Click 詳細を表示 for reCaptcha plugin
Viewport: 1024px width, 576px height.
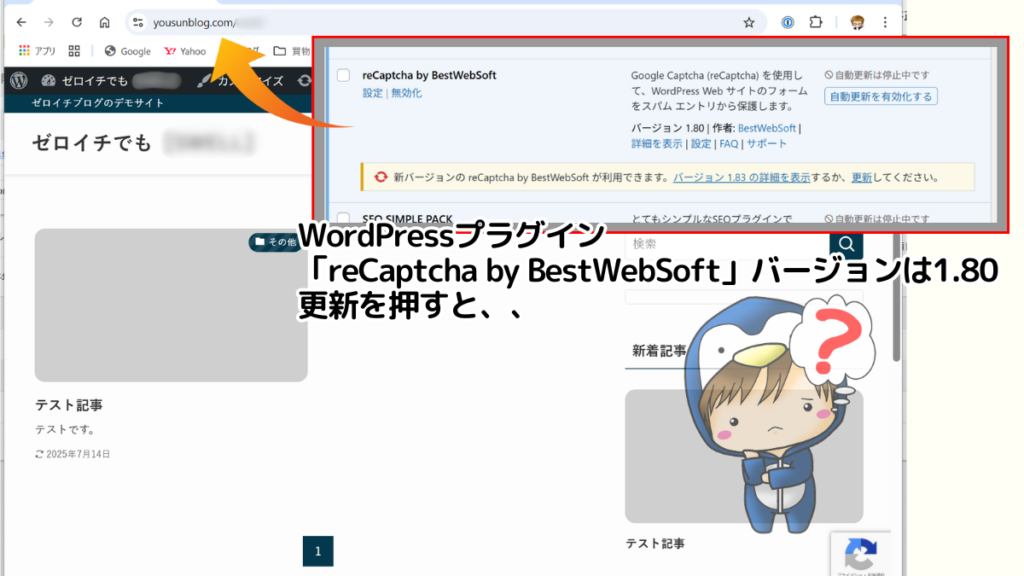(x=656, y=144)
